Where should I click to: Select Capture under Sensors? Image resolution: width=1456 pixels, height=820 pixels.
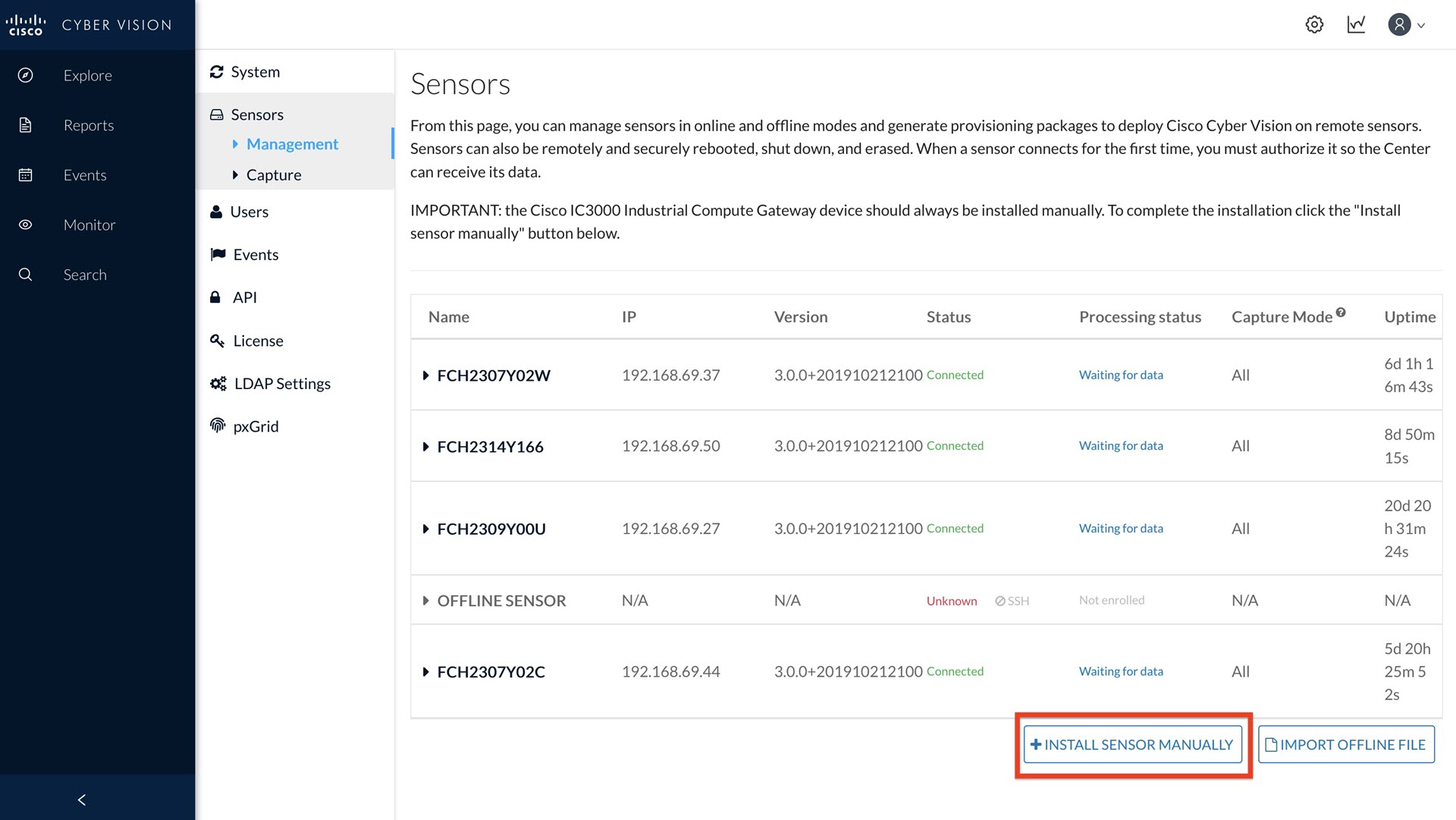coord(274,175)
